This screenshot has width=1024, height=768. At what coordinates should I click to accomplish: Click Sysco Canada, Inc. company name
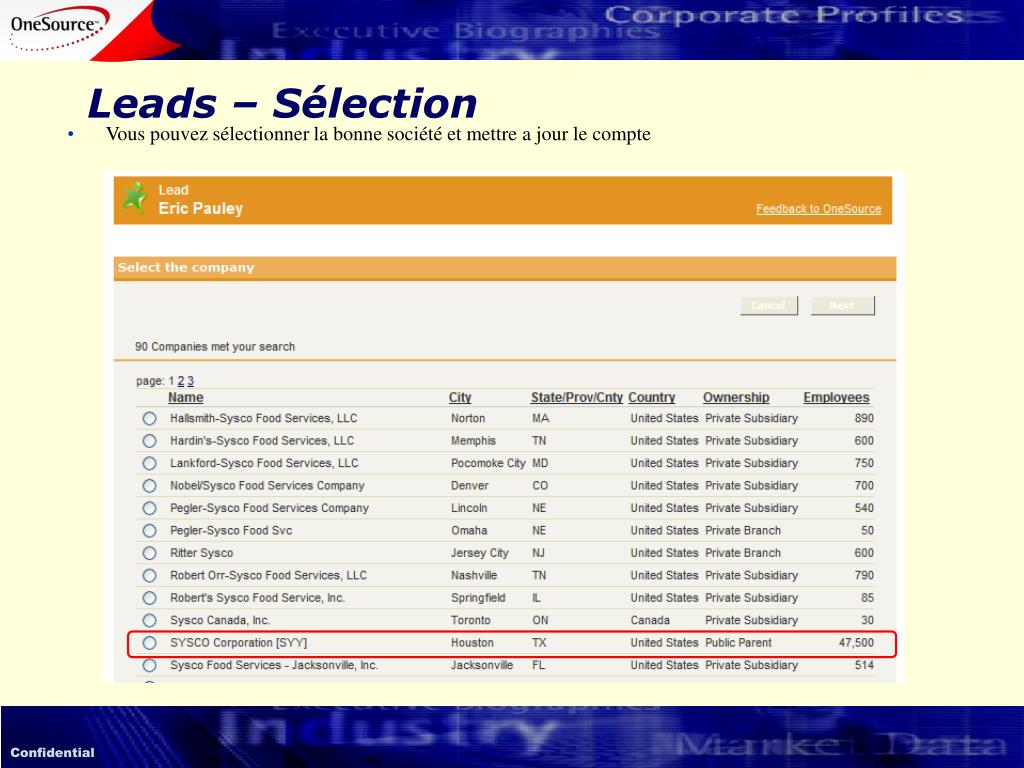click(x=220, y=620)
